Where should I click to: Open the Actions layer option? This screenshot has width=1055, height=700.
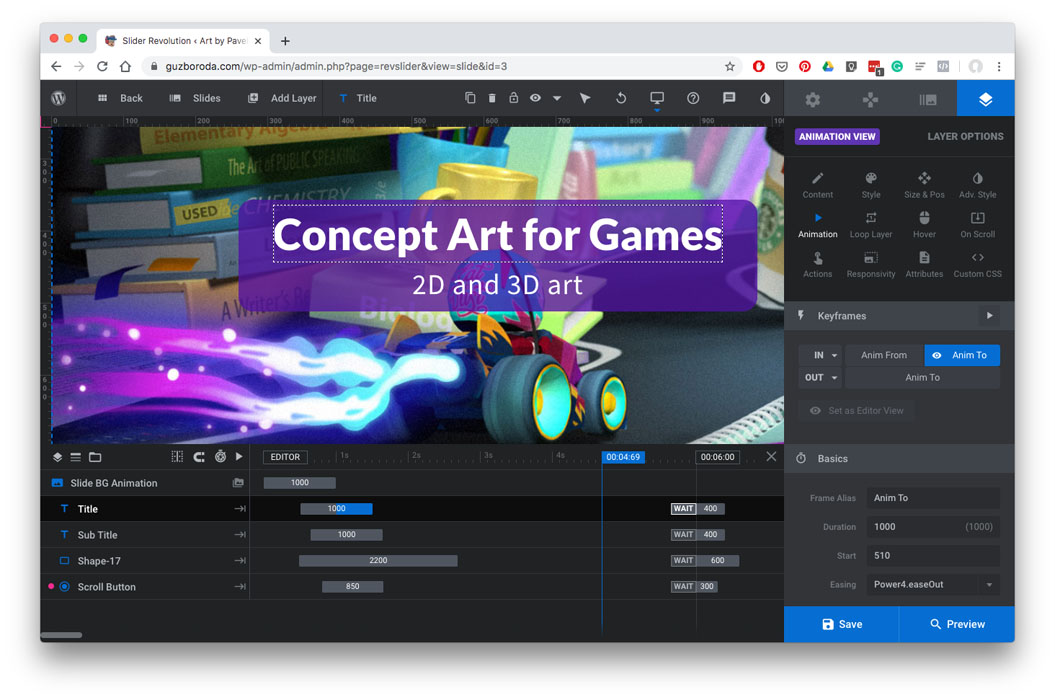[817, 265]
